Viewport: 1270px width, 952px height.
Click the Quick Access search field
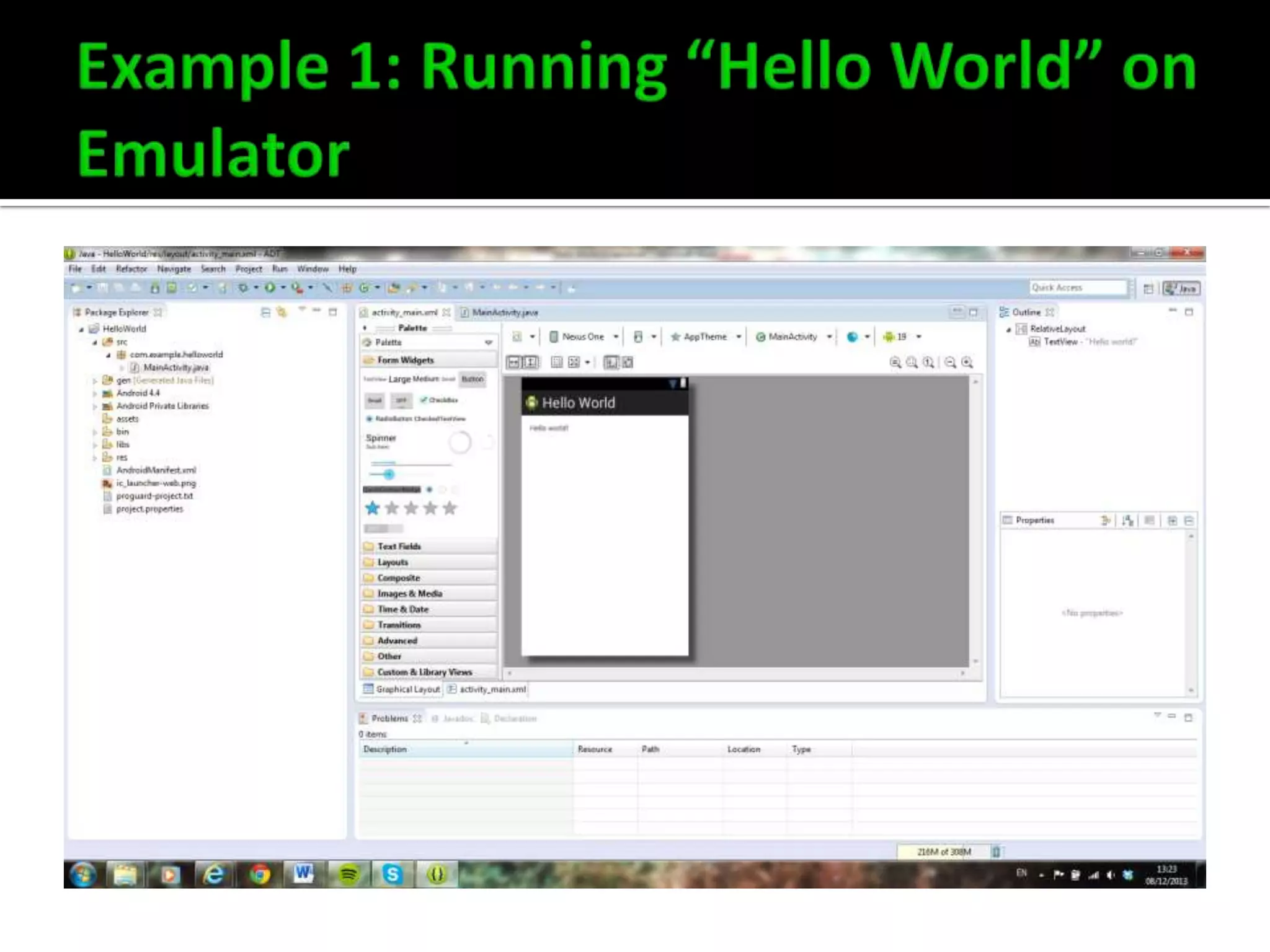1077,288
